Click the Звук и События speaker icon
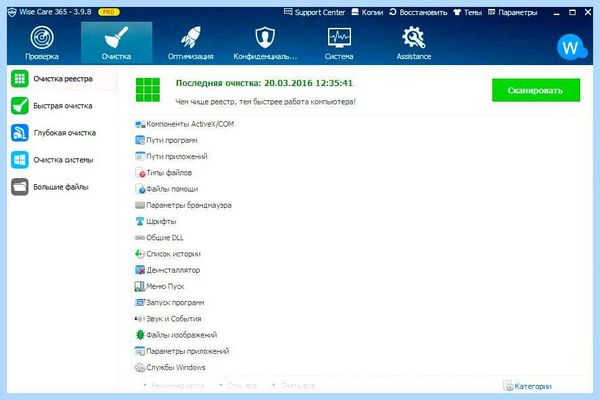The height and width of the screenshot is (400, 600). click(140, 318)
